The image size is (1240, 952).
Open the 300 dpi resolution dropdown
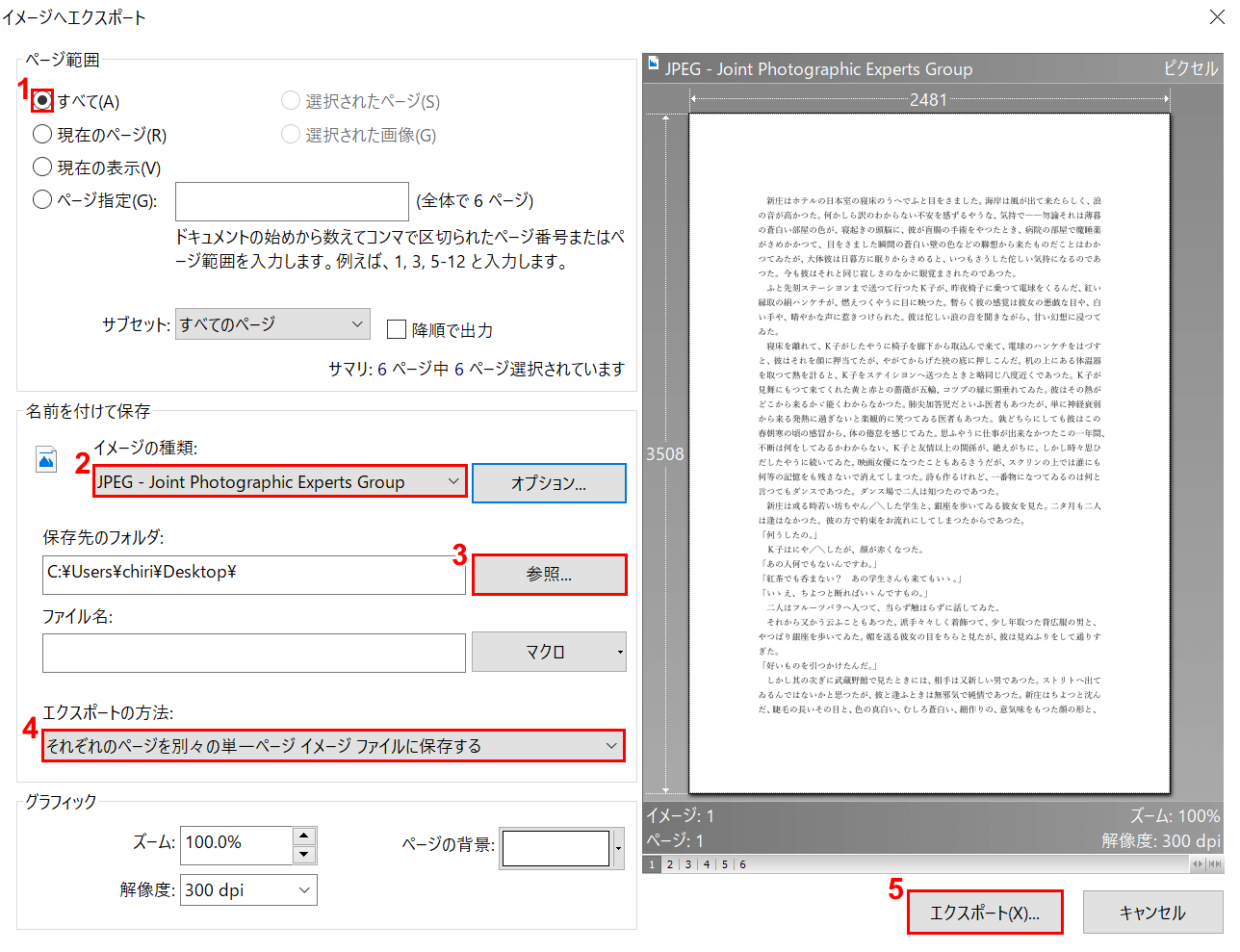248,889
